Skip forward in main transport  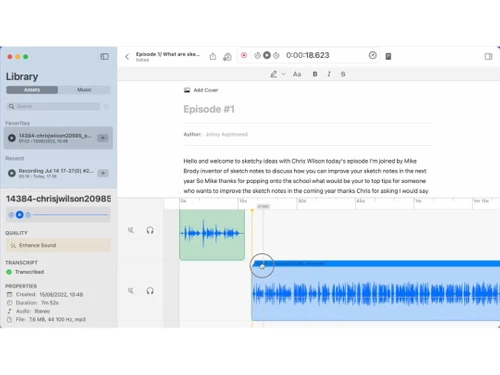point(276,56)
